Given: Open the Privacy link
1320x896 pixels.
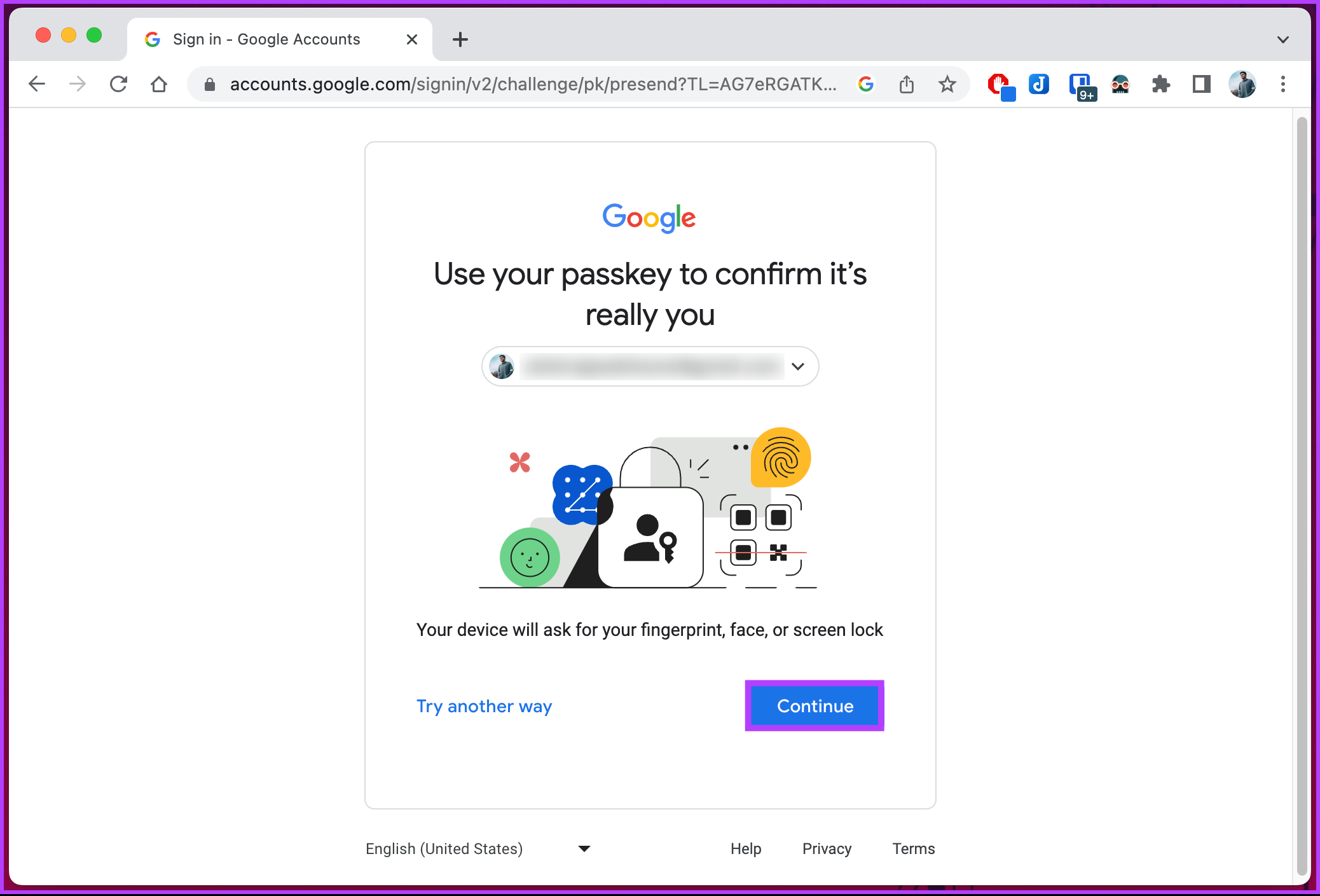Looking at the screenshot, I should click(x=827, y=849).
